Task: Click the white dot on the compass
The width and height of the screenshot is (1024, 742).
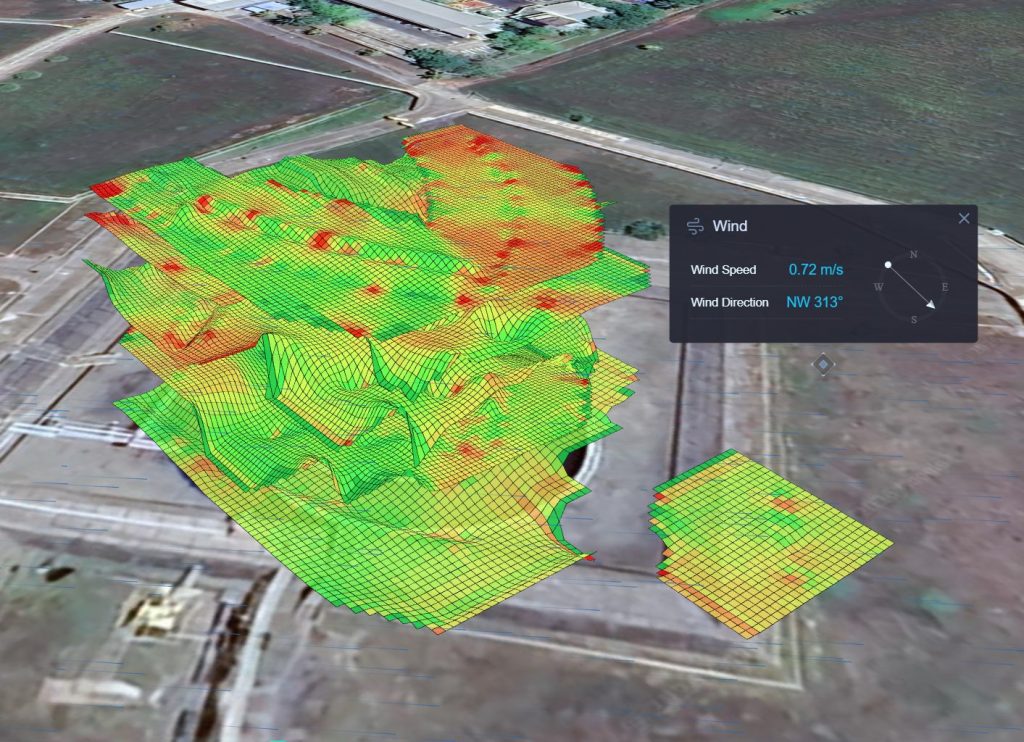Action: point(888,264)
